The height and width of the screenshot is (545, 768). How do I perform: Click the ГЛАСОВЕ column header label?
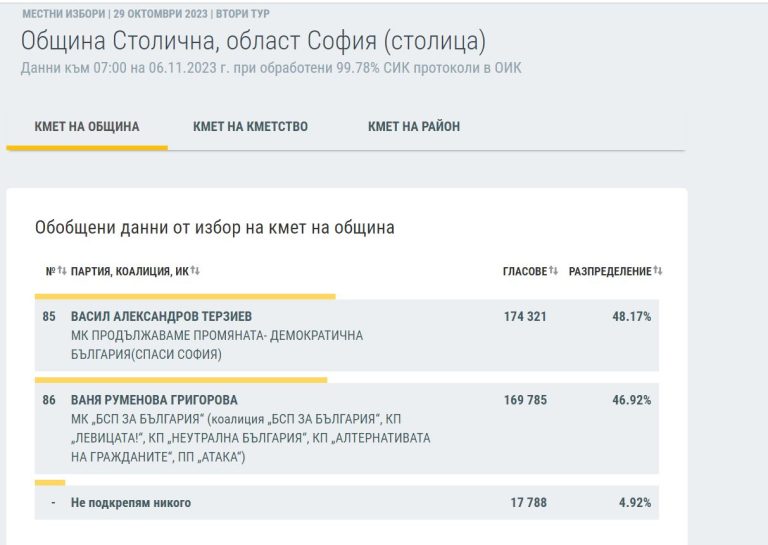pyautogui.click(x=524, y=271)
